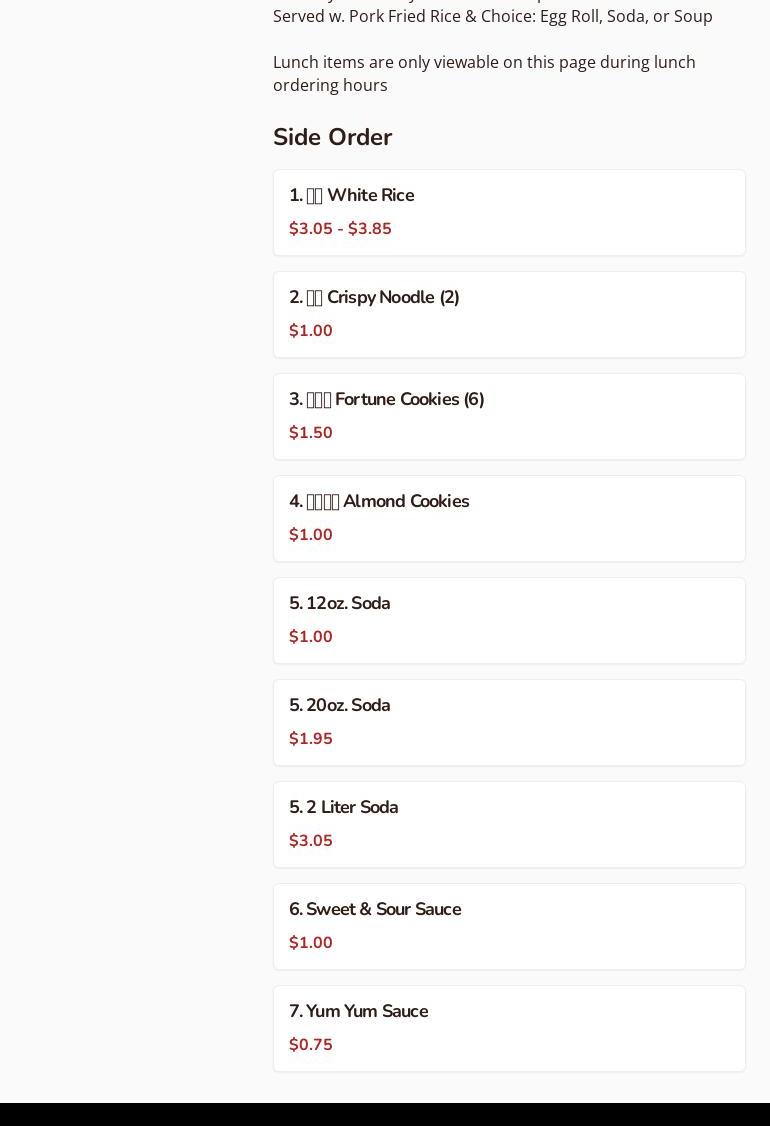The image size is (770, 1126).
Task: Click the $3.05 price under 2 Liter Soda
Action: pyautogui.click(x=311, y=841)
